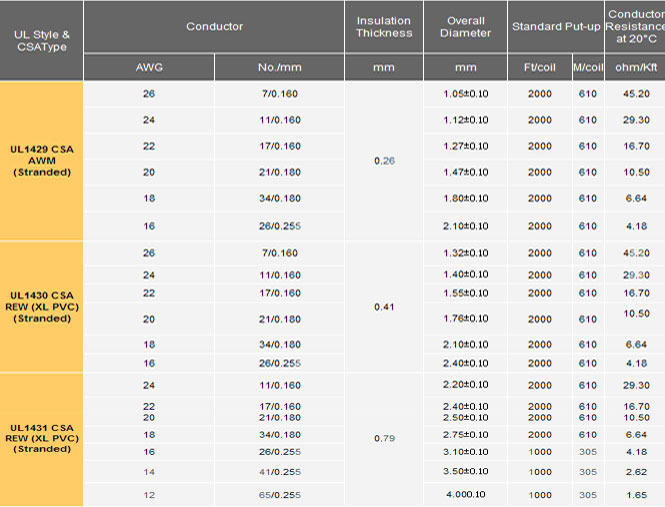Image resolution: width=665 pixels, height=507 pixels.
Task: Select the 65/0.255 conductor cell
Action: click(279, 495)
